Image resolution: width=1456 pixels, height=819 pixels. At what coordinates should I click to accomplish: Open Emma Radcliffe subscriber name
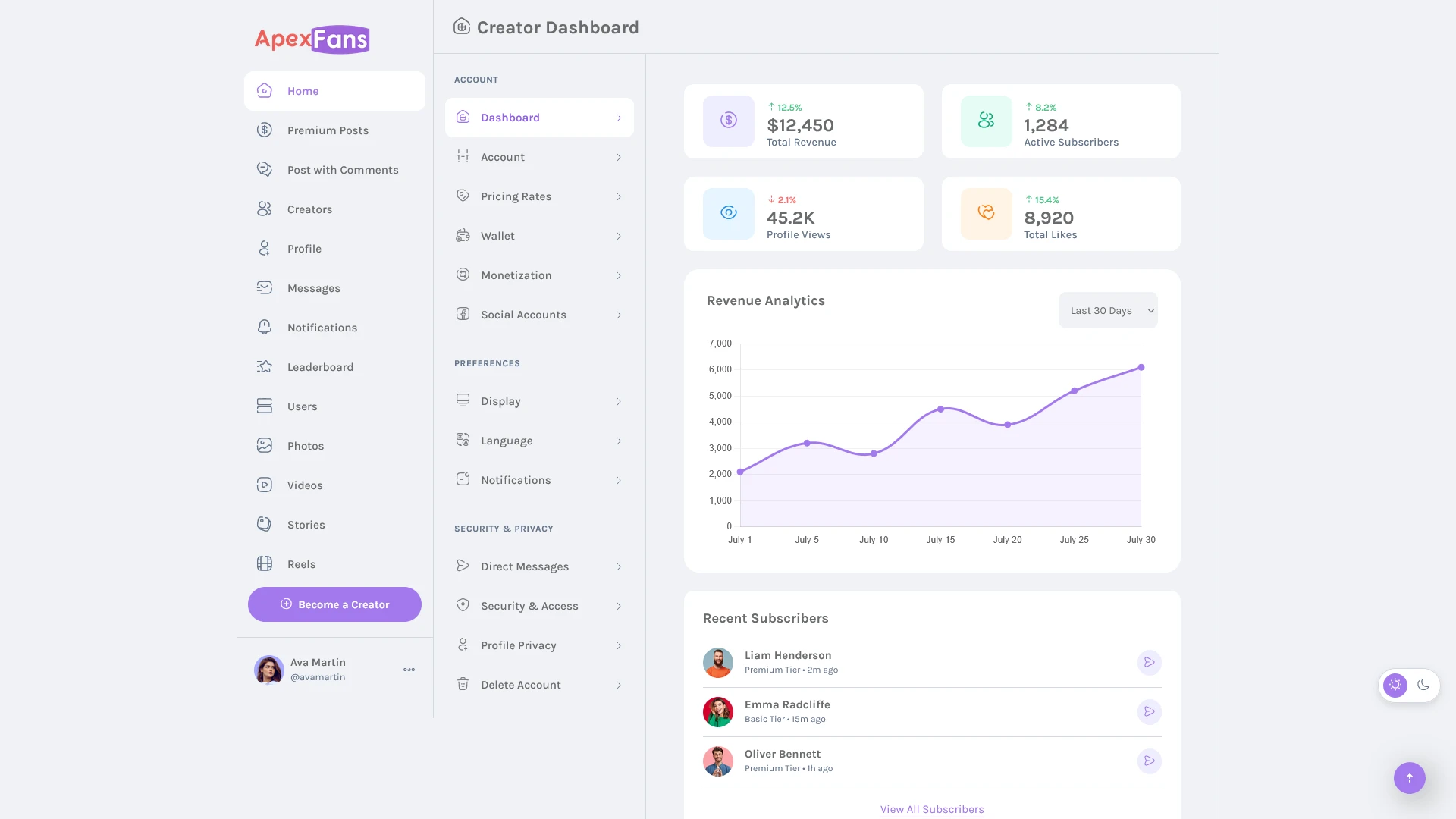tap(787, 704)
